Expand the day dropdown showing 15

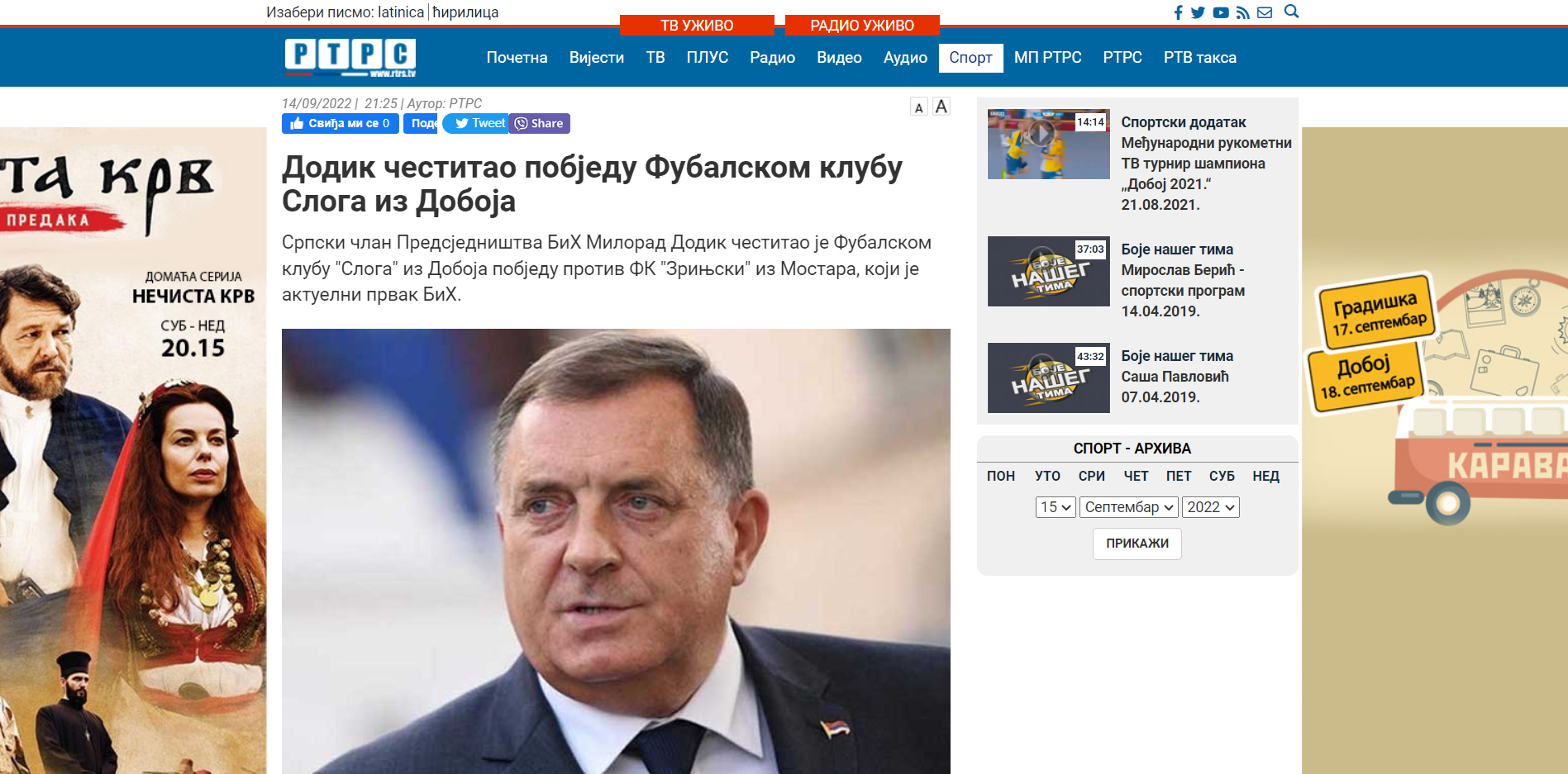pyautogui.click(x=1056, y=507)
